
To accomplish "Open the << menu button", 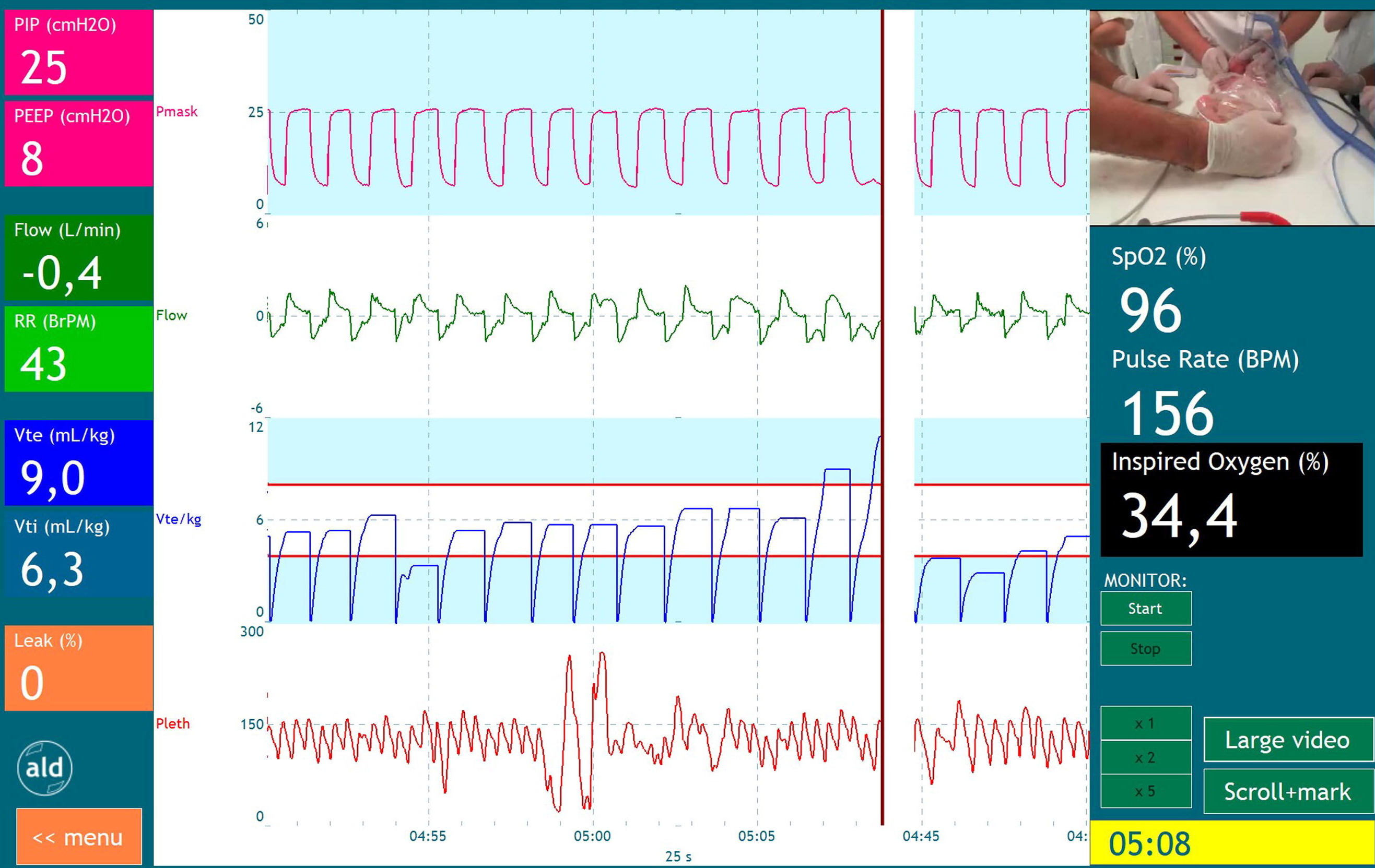I will click(79, 837).
